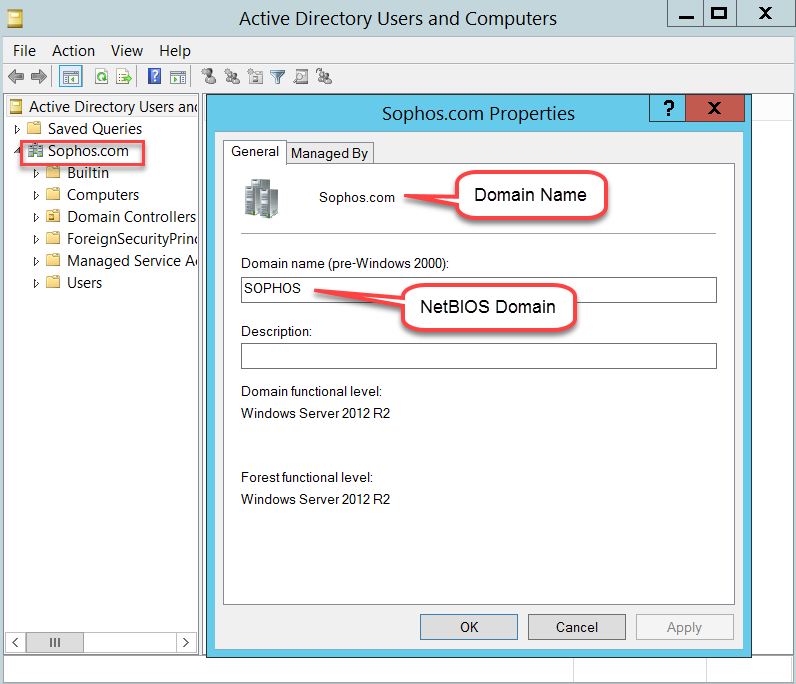Toggle the Show/Hide Action Pane icon
796x684 pixels.
[x=178, y=77]
